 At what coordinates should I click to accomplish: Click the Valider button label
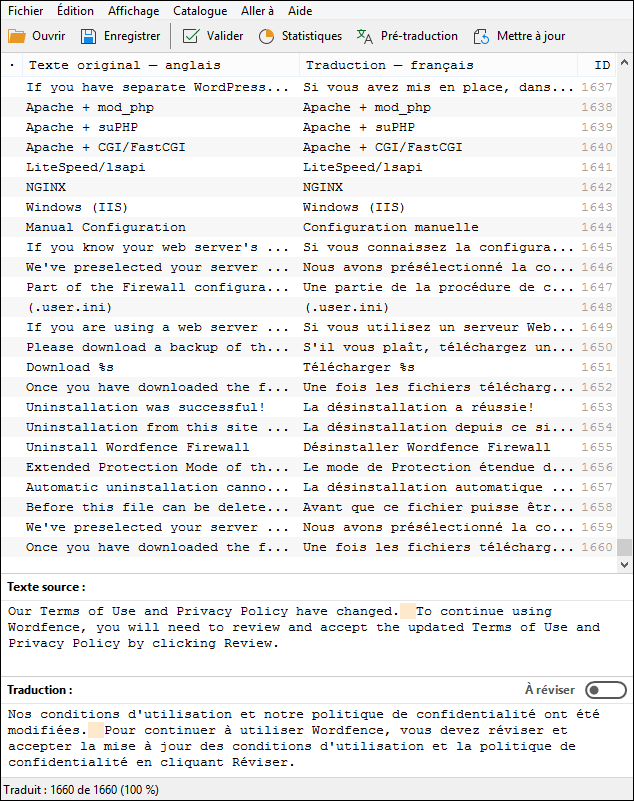225,36
